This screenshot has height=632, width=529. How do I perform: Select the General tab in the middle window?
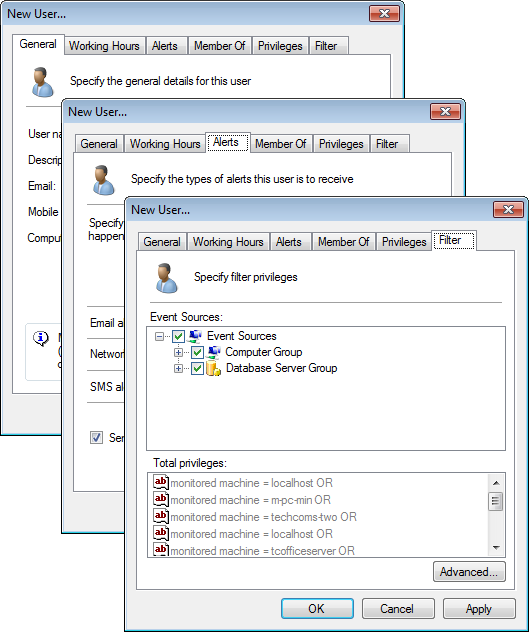[x=99, y=144]
